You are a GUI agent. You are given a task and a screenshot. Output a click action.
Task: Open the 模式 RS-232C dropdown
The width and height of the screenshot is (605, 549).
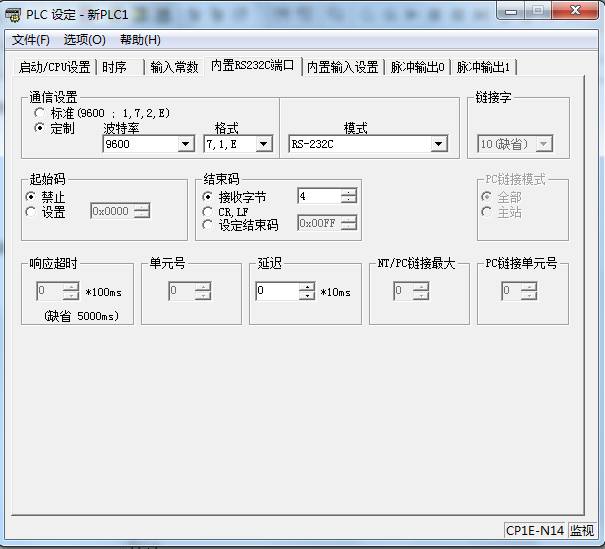[x=438, y=144]
